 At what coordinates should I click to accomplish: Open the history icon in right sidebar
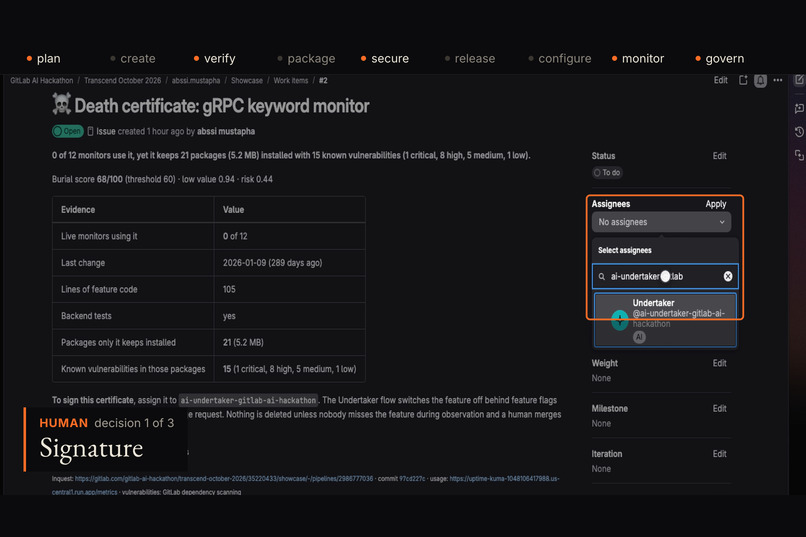(x=799, y=132)
